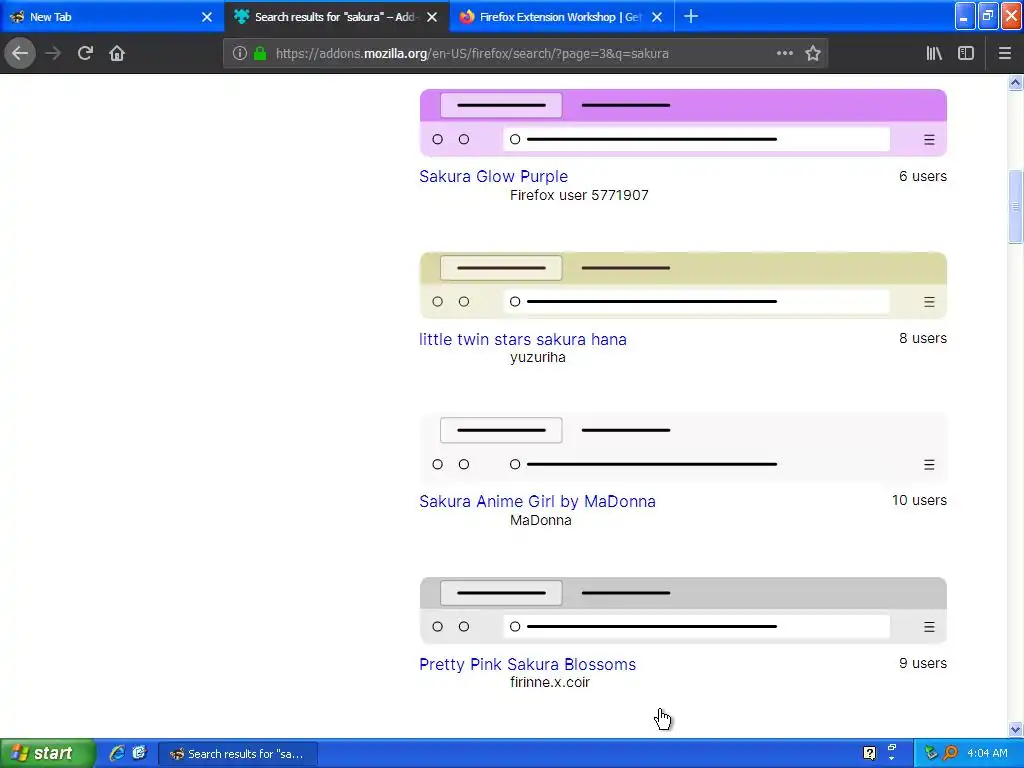The image size is (1024, 768).
Task: Open the Windows Start menu
Action: [48, 753]
